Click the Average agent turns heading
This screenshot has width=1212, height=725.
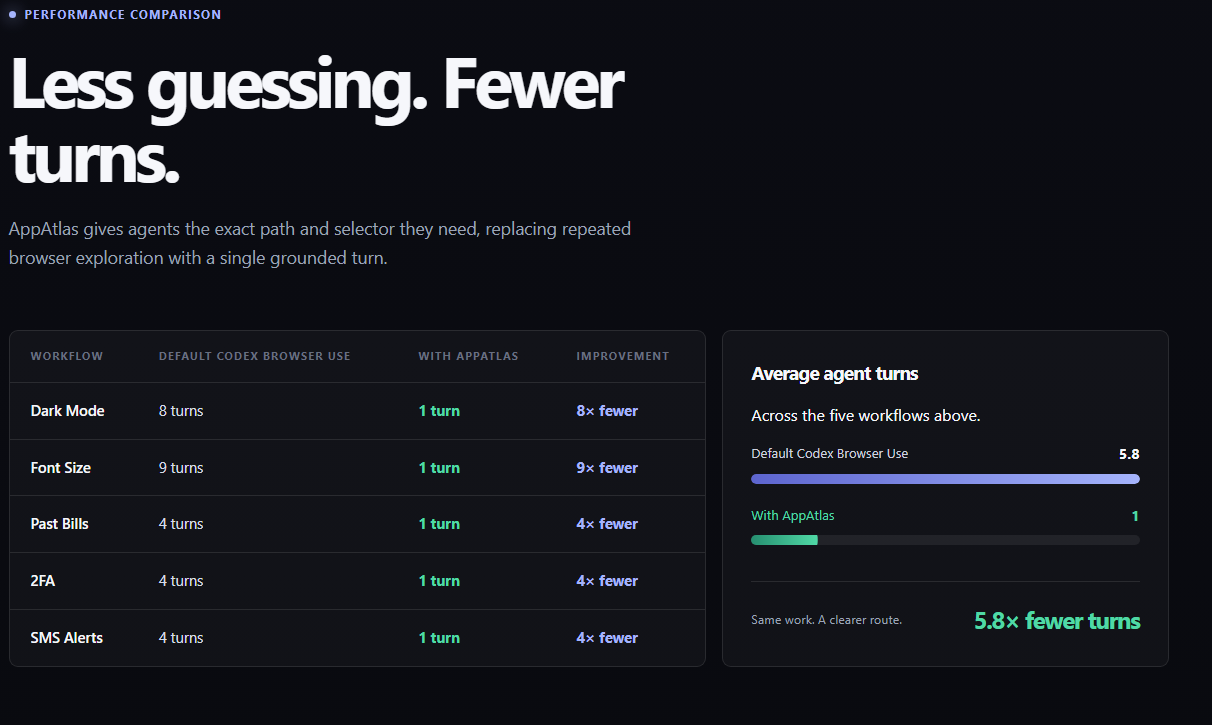[x=835, y=374]
